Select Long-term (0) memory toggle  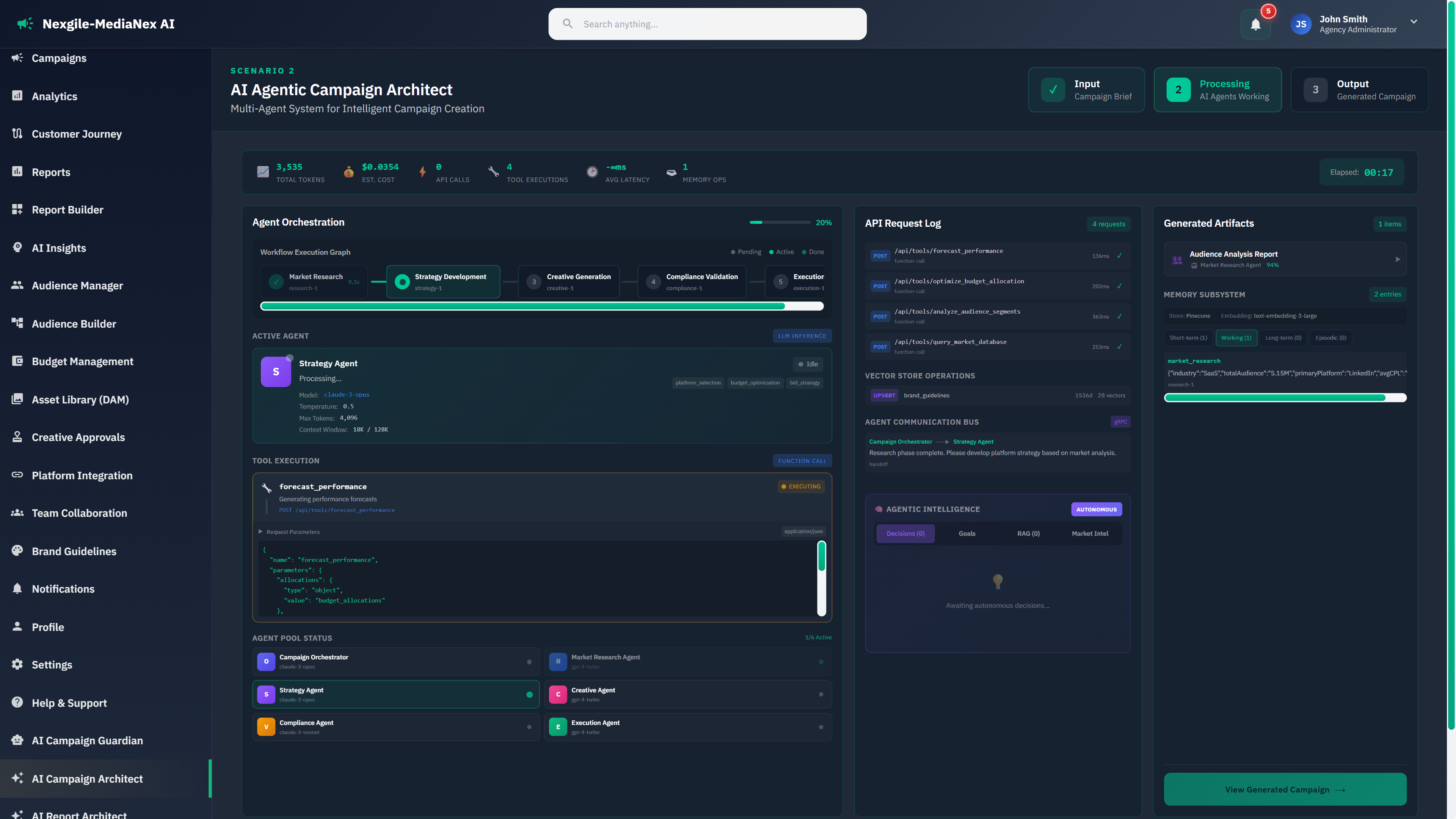pos(1283,337)
